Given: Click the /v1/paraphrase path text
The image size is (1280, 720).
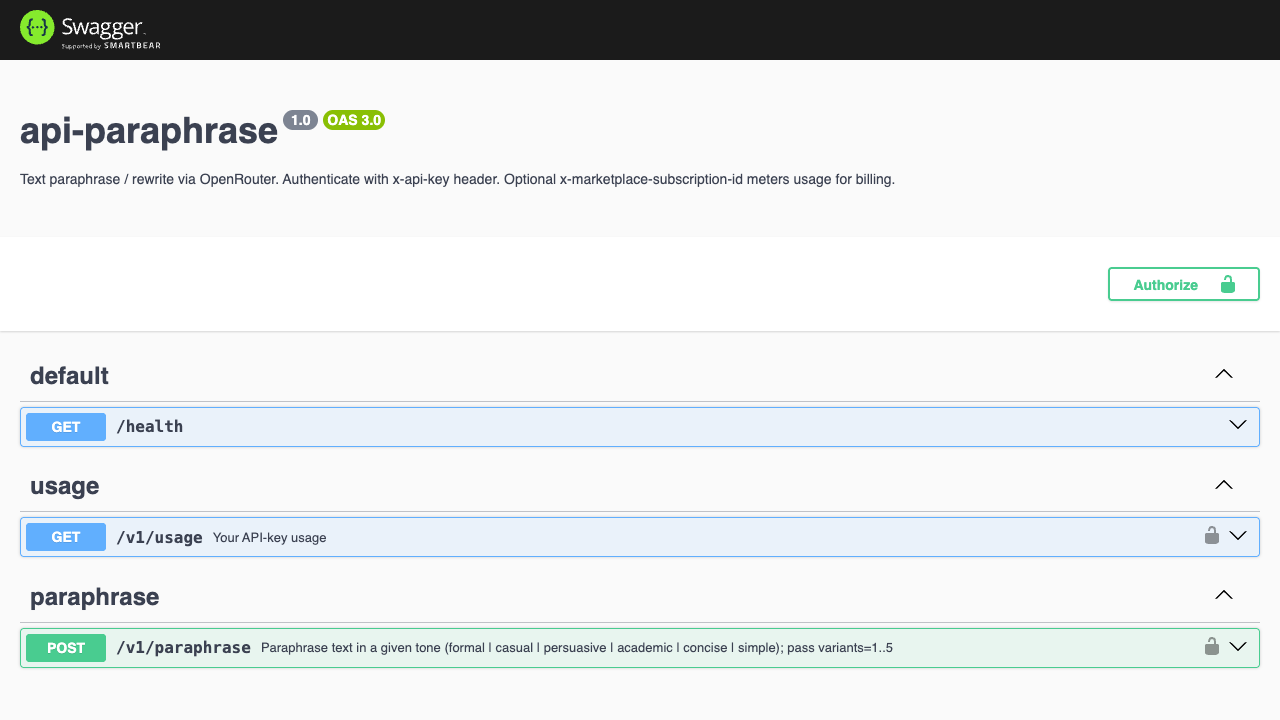Looking at the screenshot, I should click(183, 648).
